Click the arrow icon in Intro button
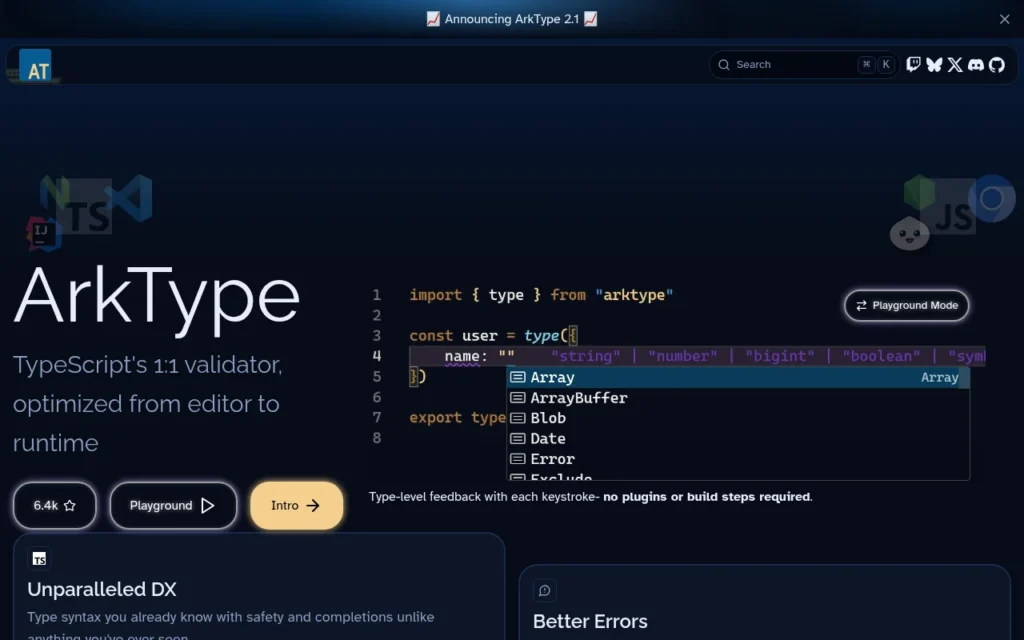The image size is (1024, 640). [313, 505]
